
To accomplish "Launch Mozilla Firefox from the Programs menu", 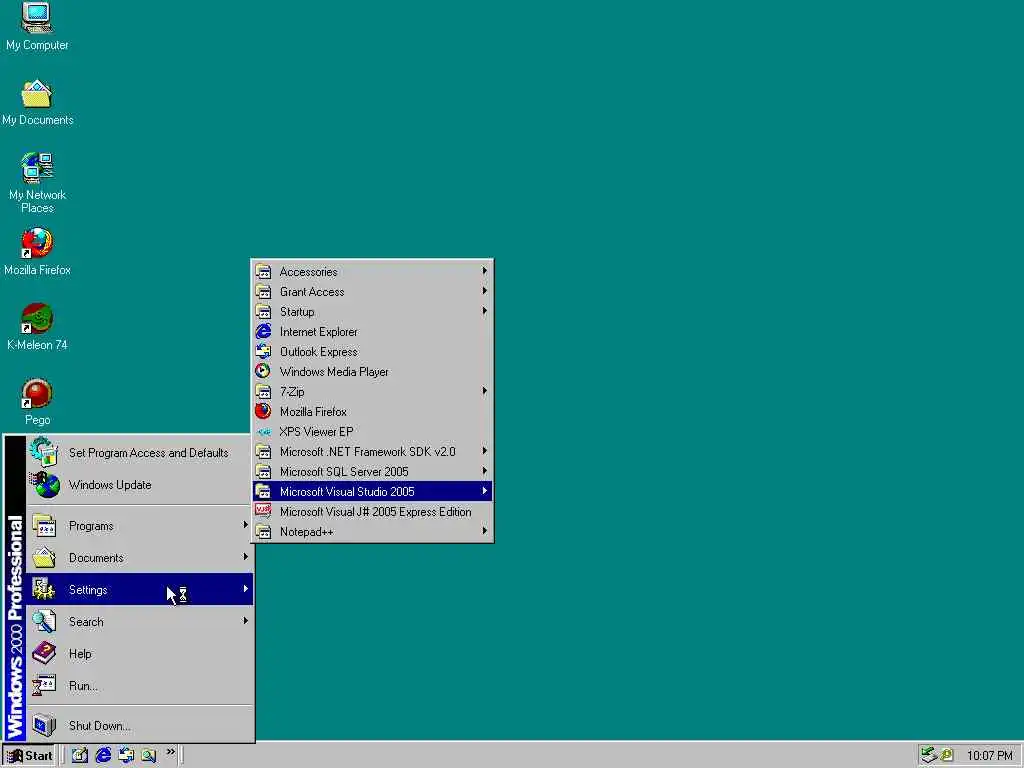I will click(x=372, y=411).
